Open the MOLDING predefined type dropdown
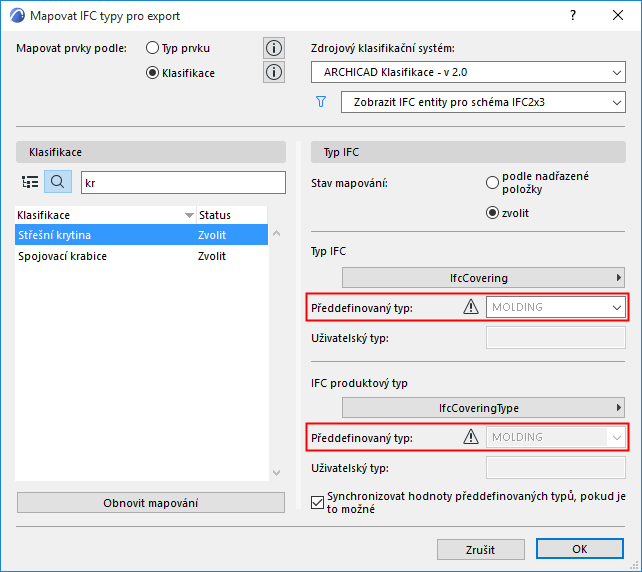The image size is (642, 572). pos(556,307)
